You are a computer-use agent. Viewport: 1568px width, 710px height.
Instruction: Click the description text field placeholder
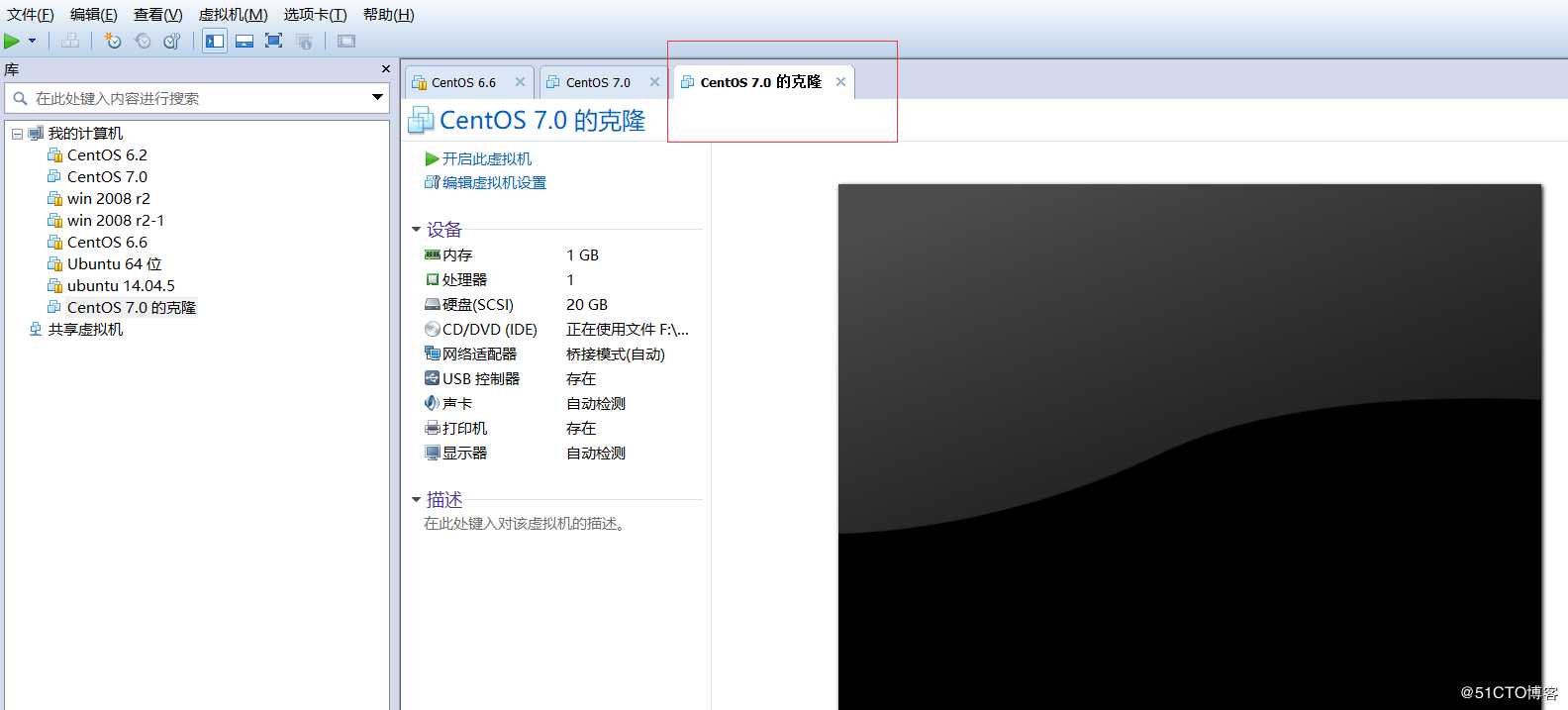tap(526, 524)
